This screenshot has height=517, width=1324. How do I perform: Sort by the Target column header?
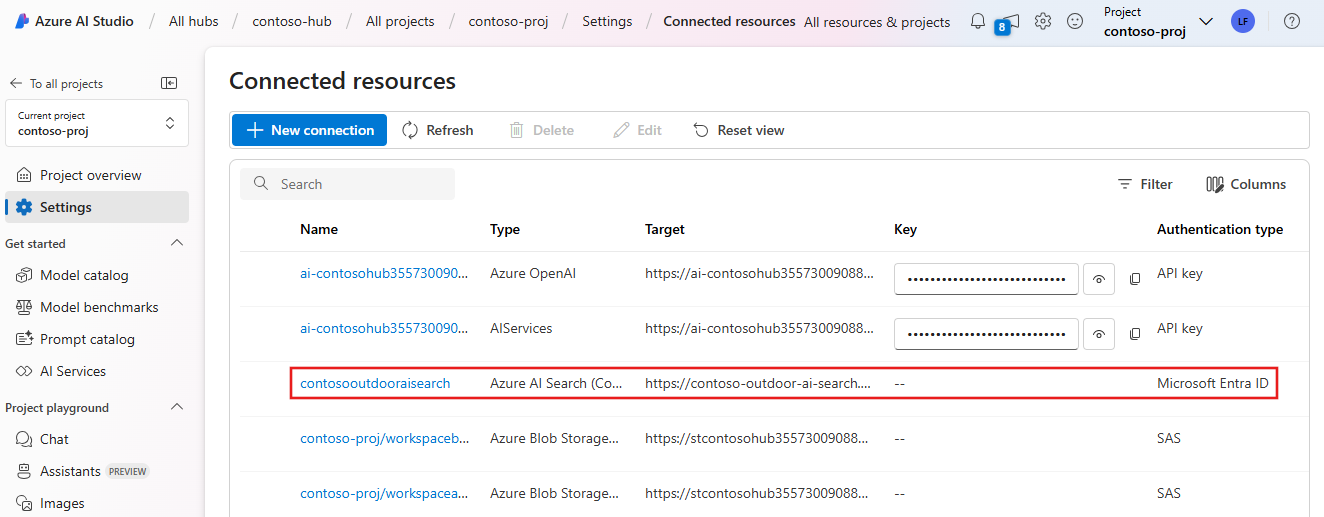665,229
